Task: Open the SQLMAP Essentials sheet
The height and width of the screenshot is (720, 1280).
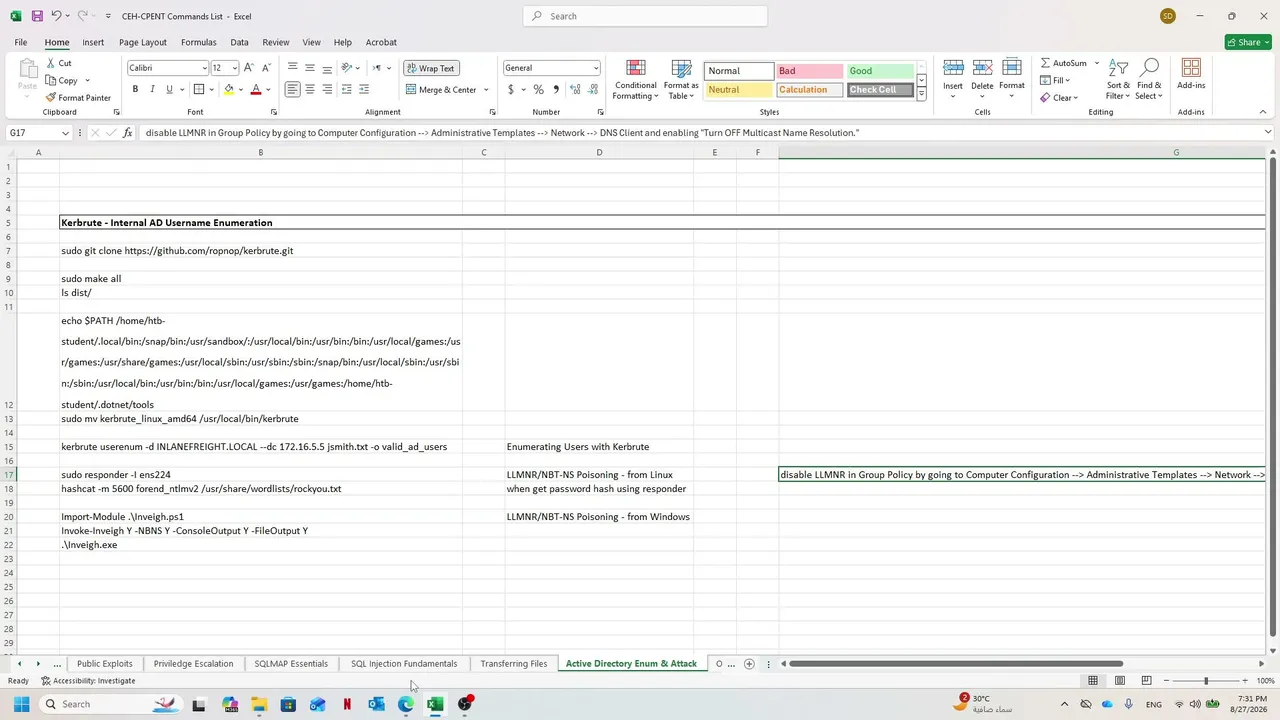Action: [x=291, y=664]
